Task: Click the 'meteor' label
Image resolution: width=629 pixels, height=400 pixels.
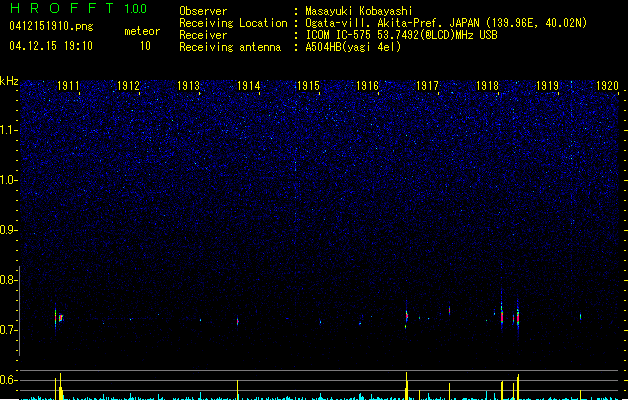Action: point(142,31)
